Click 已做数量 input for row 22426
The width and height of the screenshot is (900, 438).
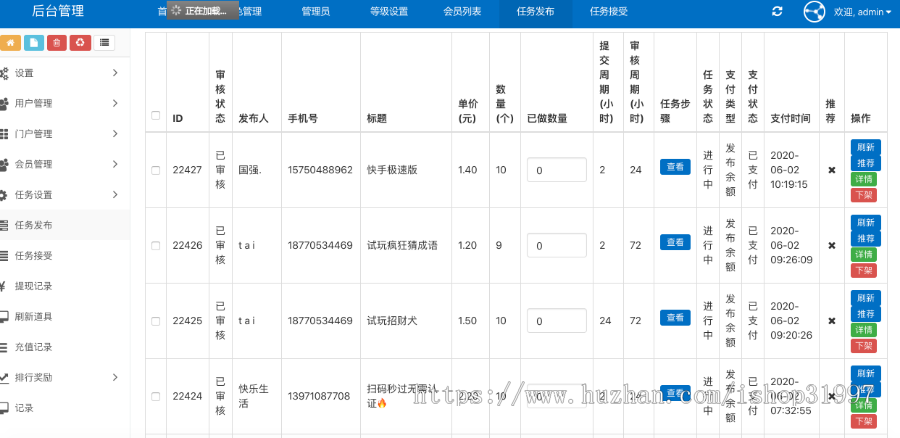tap(557, 245)
